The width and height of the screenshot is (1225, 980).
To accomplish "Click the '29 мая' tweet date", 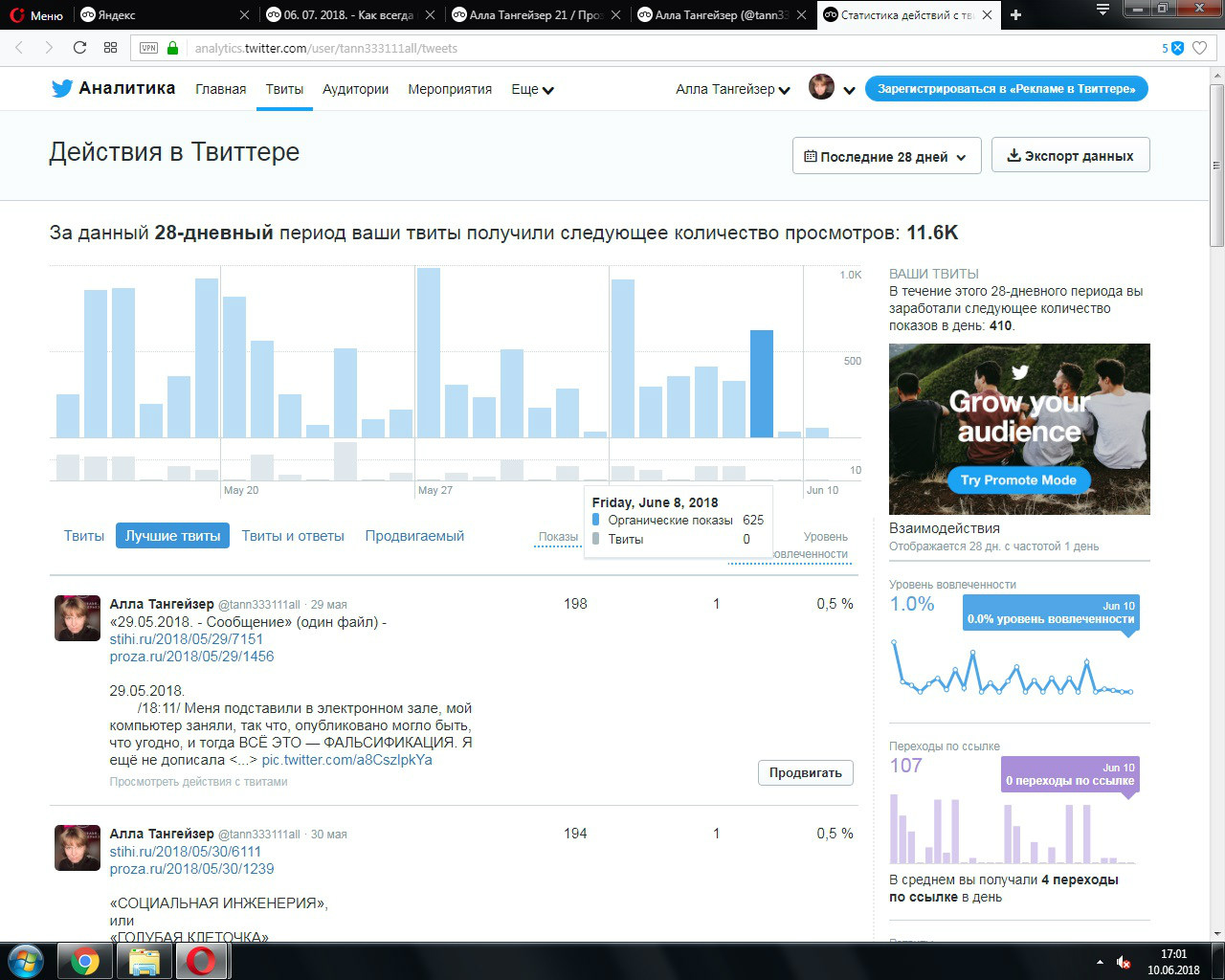I will tap(328, 605).
